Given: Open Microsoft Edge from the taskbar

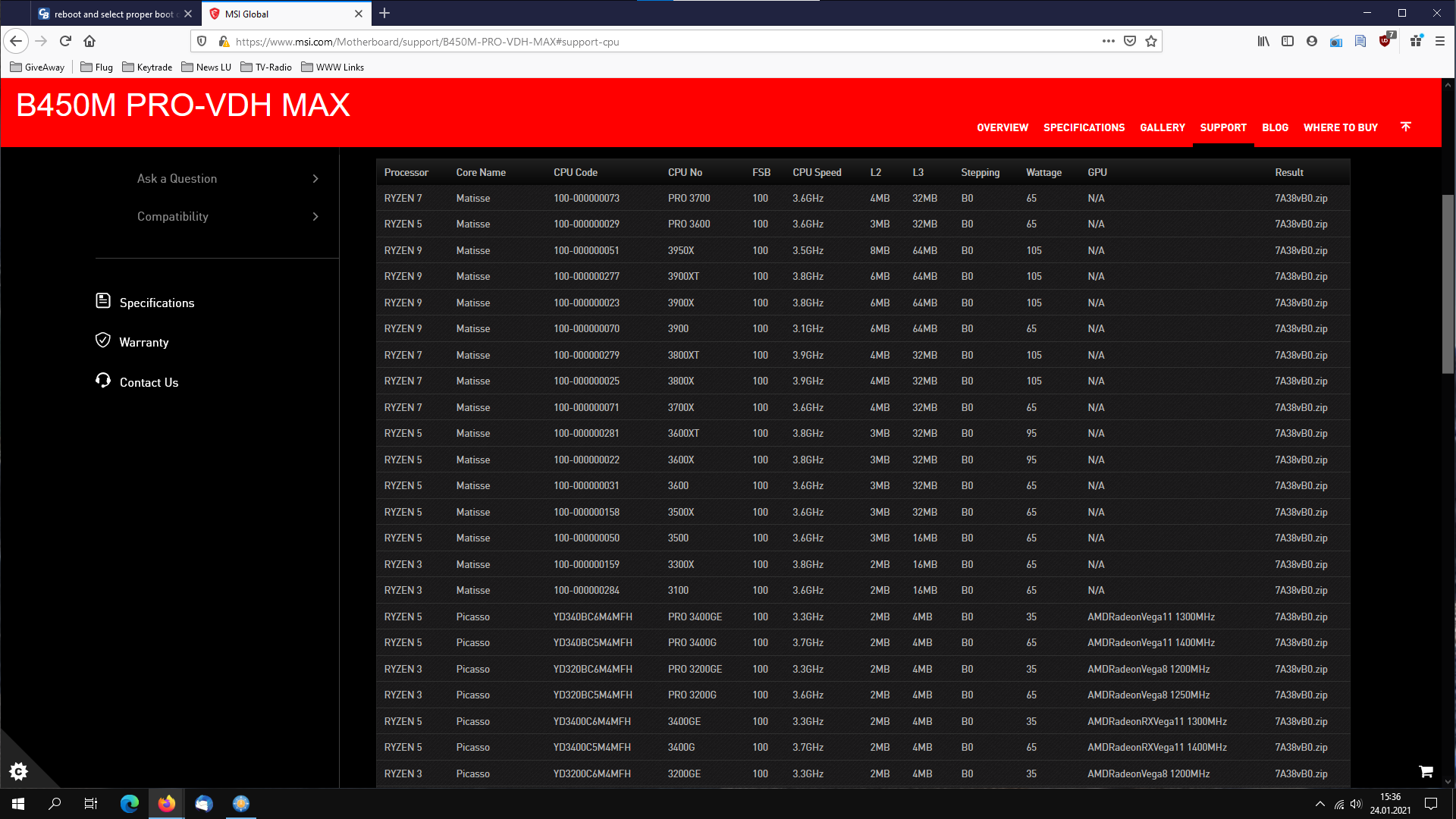Looking at the screenshot, I should [130, 804].
